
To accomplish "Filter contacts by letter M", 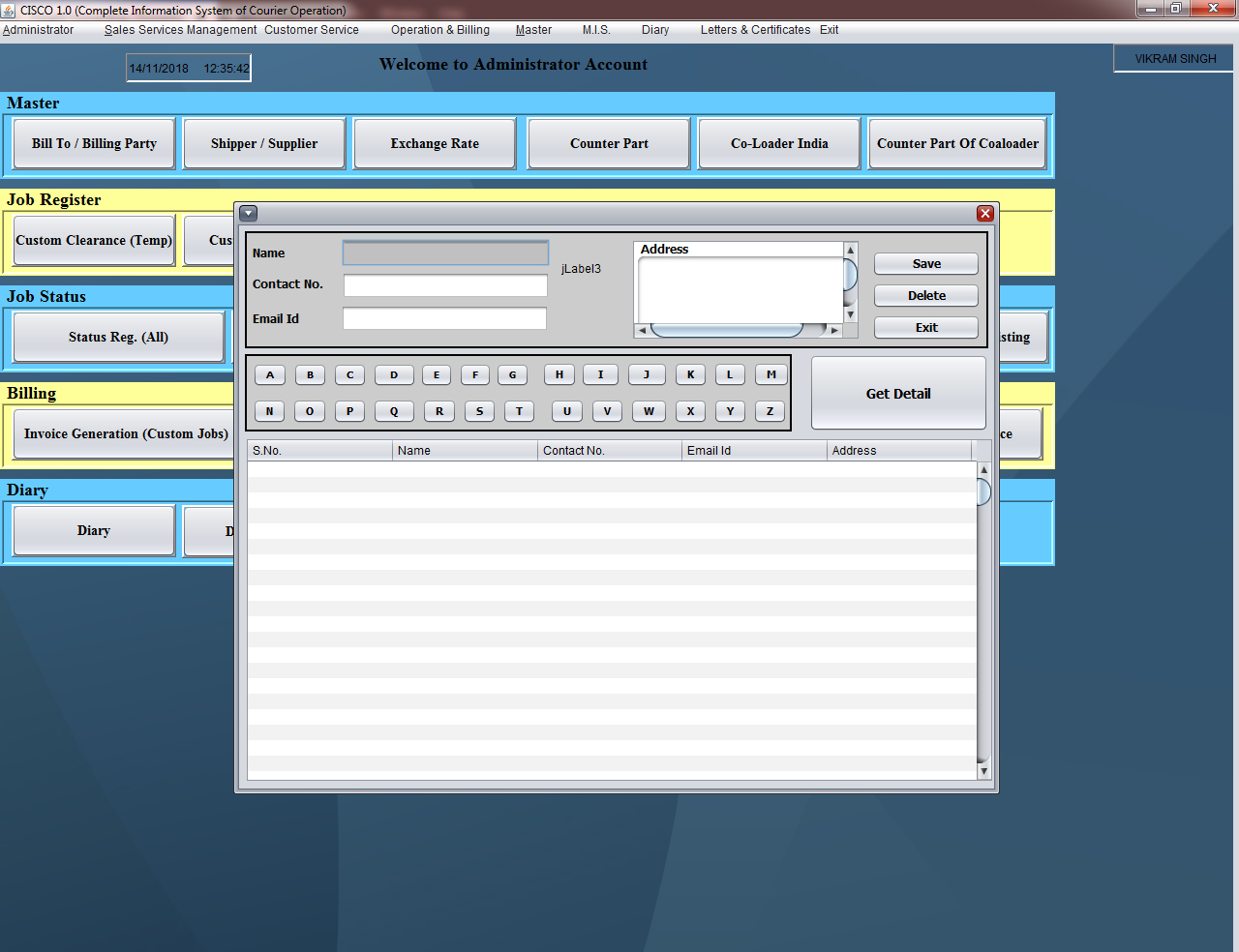I will pyautogui.click(x=771, y=375).
